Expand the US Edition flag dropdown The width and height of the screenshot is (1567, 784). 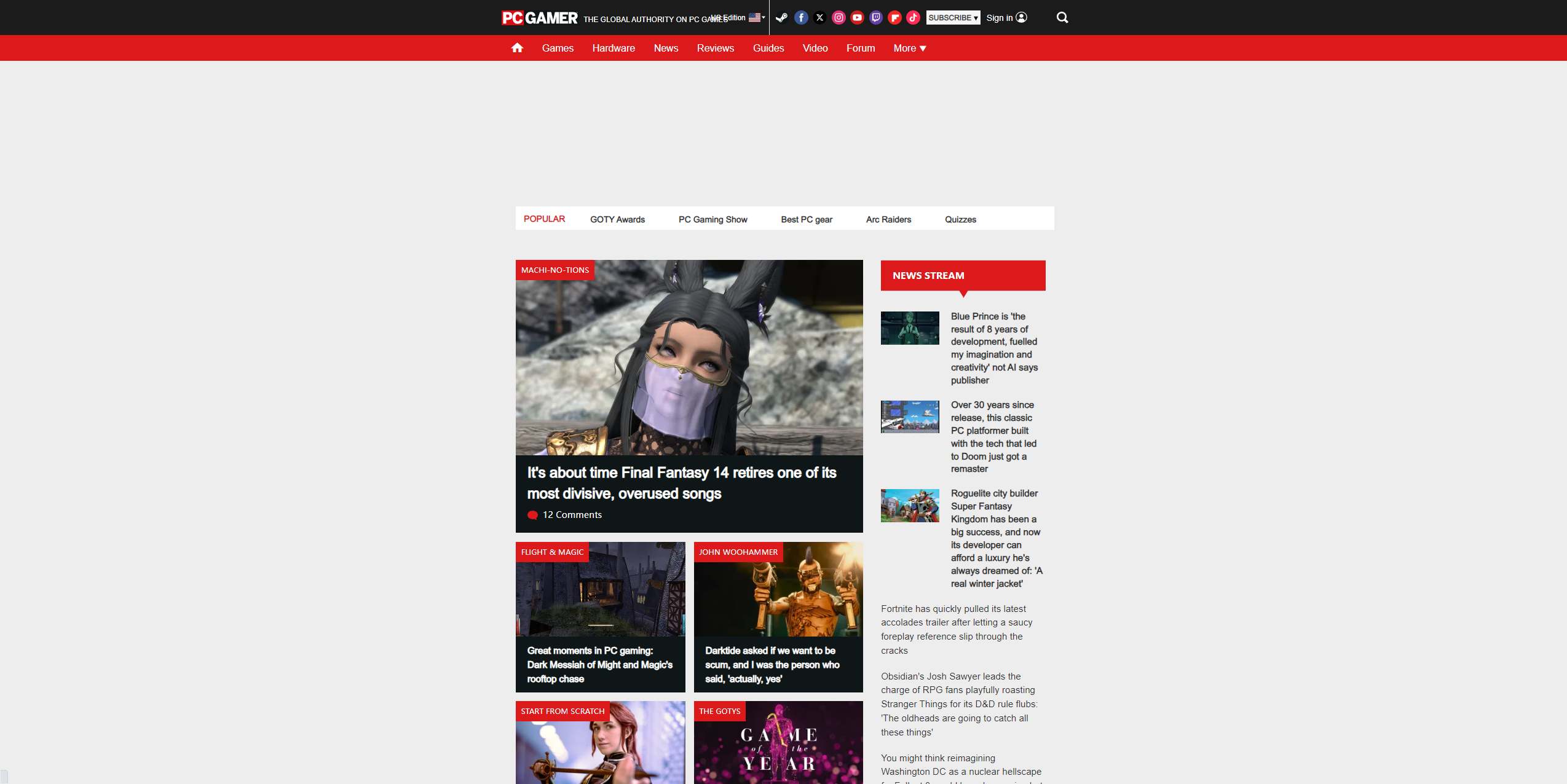[757, 17]
